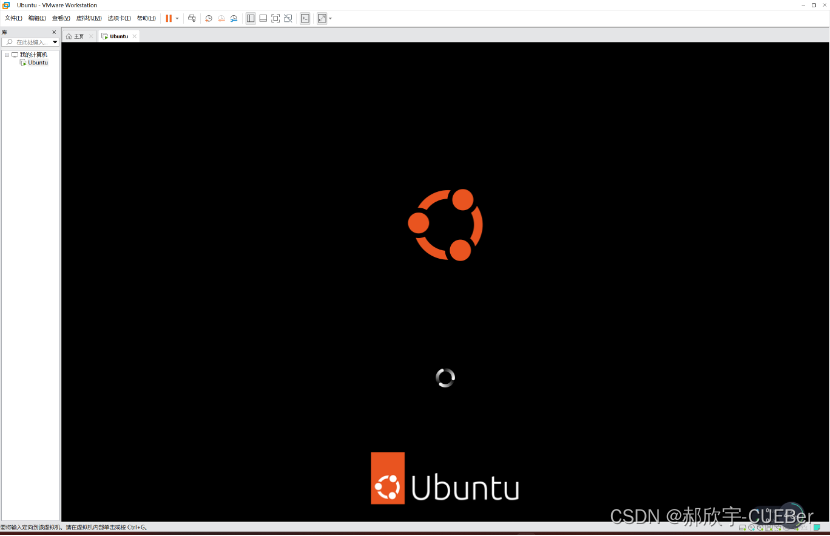The height and width of the screenshot is (536, 830).
Task: Click the revert to snapshot icon
Action: coord(221,19)
